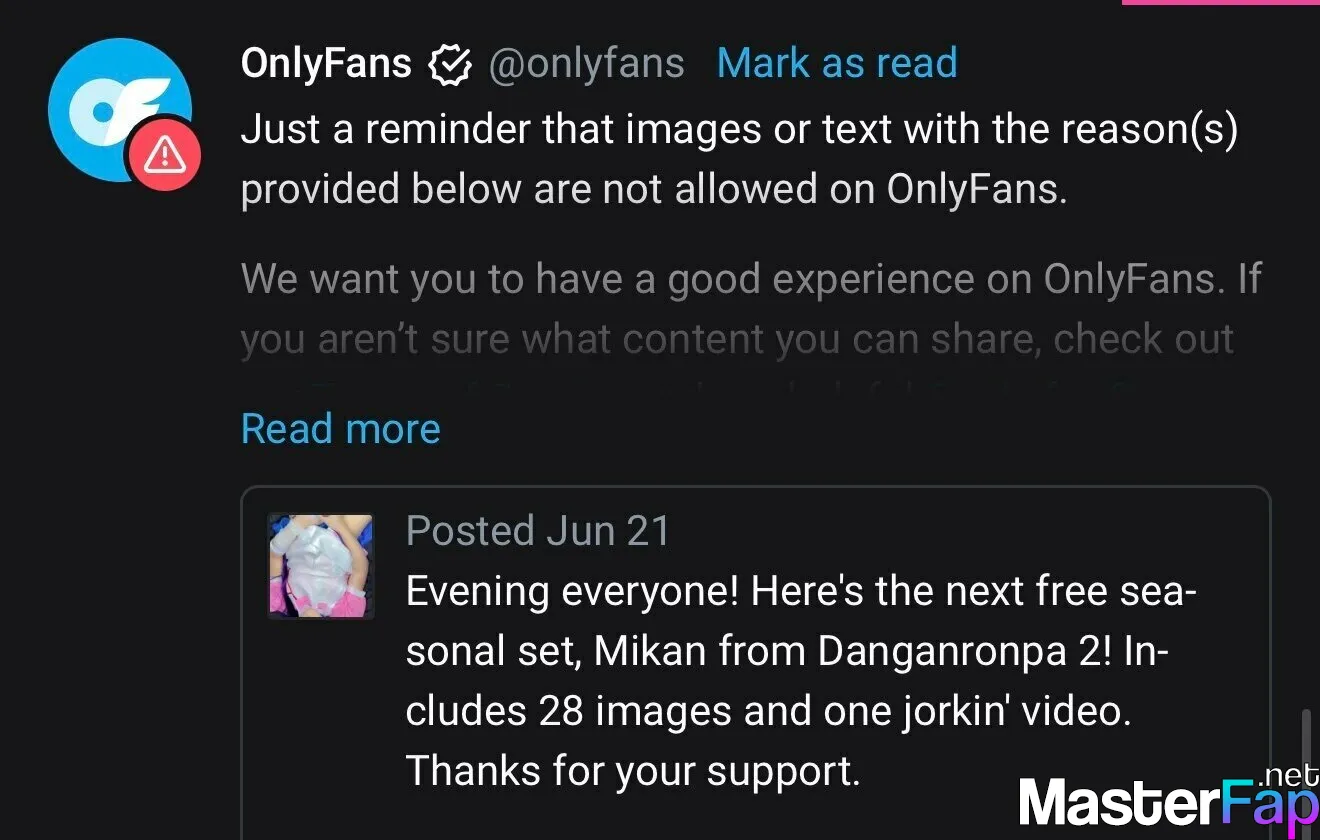Click the vertical scrollbar thumb
Image resolution: width=1320 pixels, height=840 pixels.
click(1305, 752)
